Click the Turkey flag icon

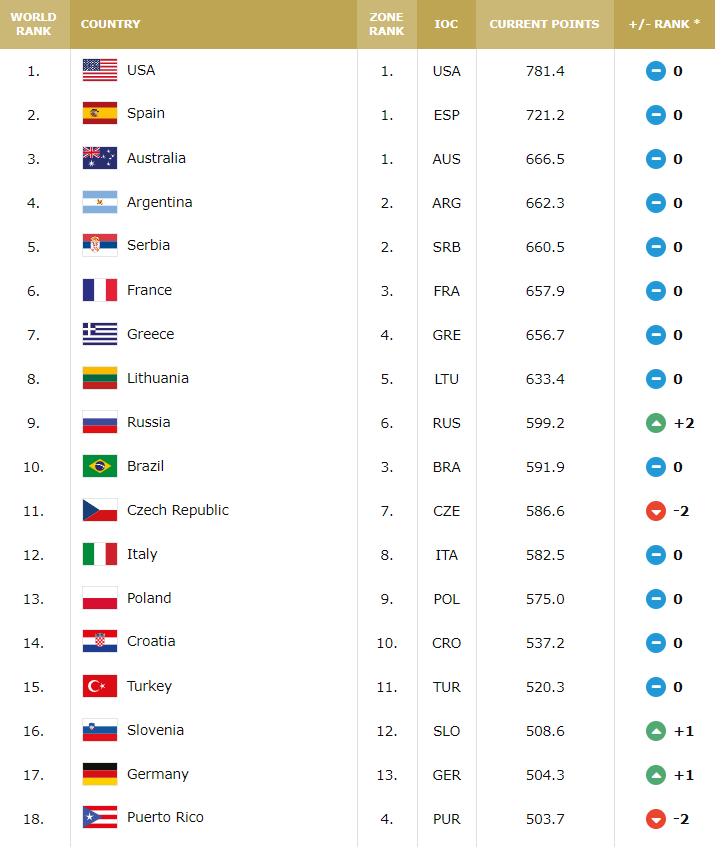[x=100, y=686]
